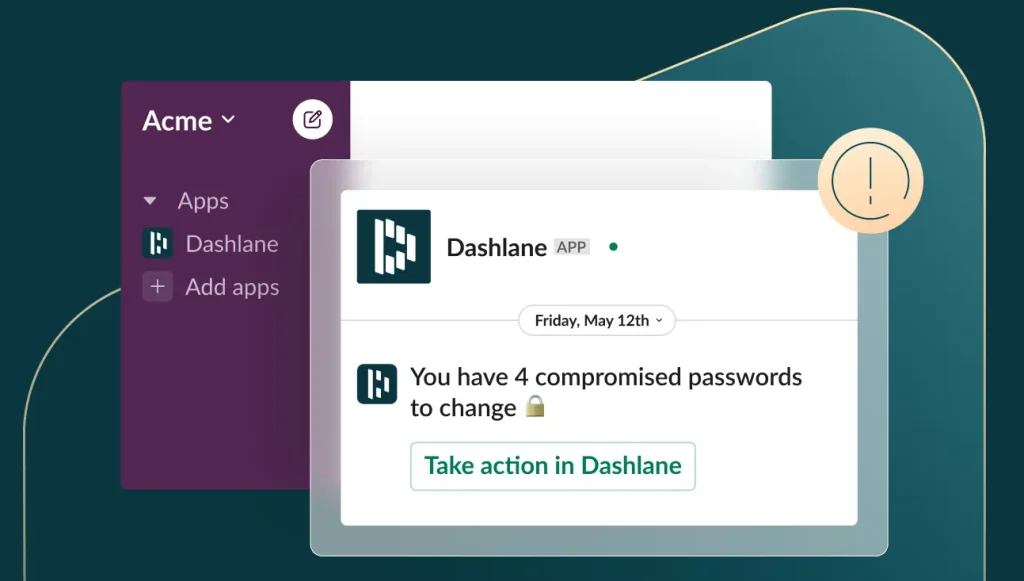Select Add apps in the sidebar
The image size is (1024, 581).
coord(232,287)
